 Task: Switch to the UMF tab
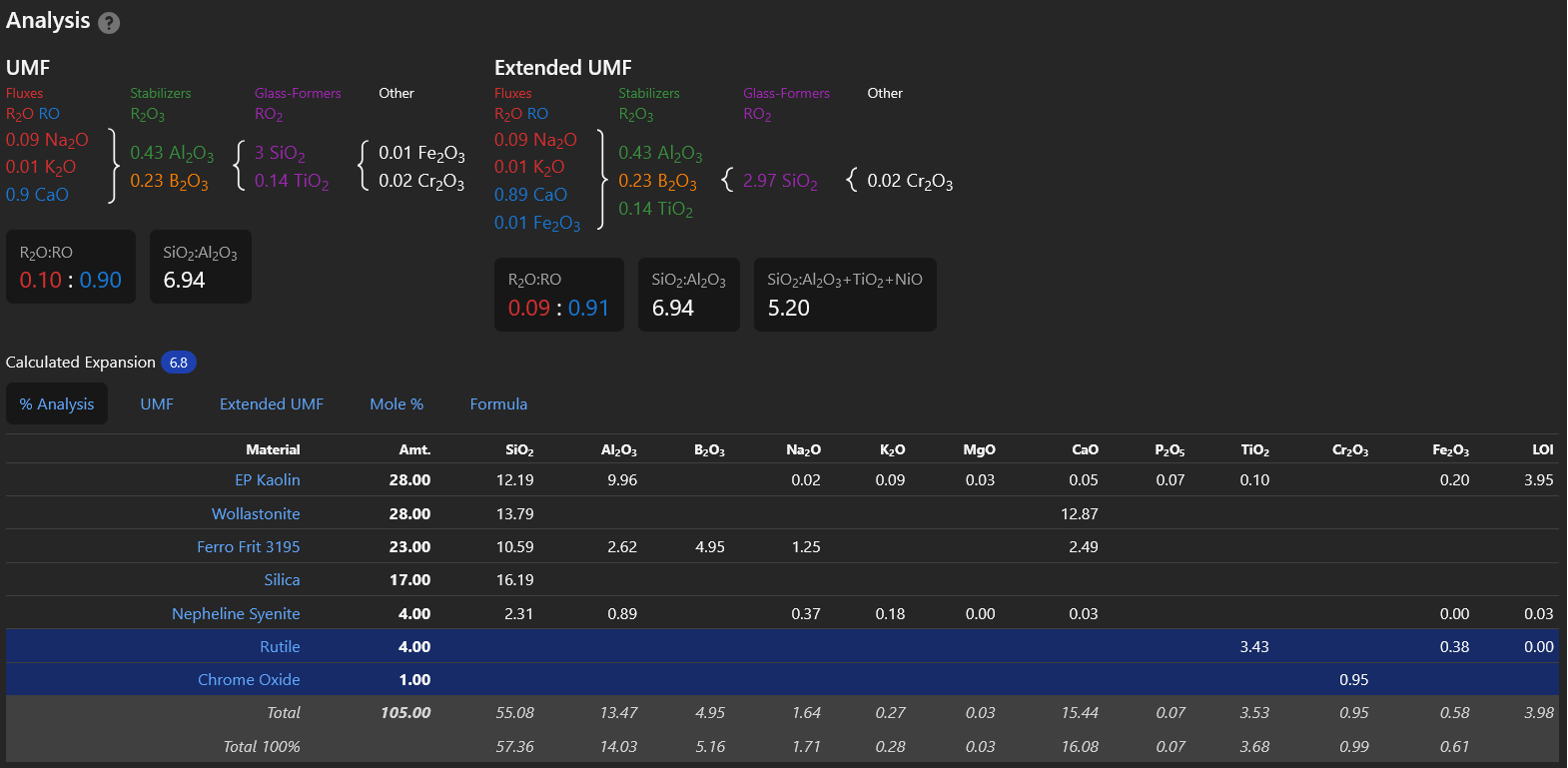[x=157, y=403]
